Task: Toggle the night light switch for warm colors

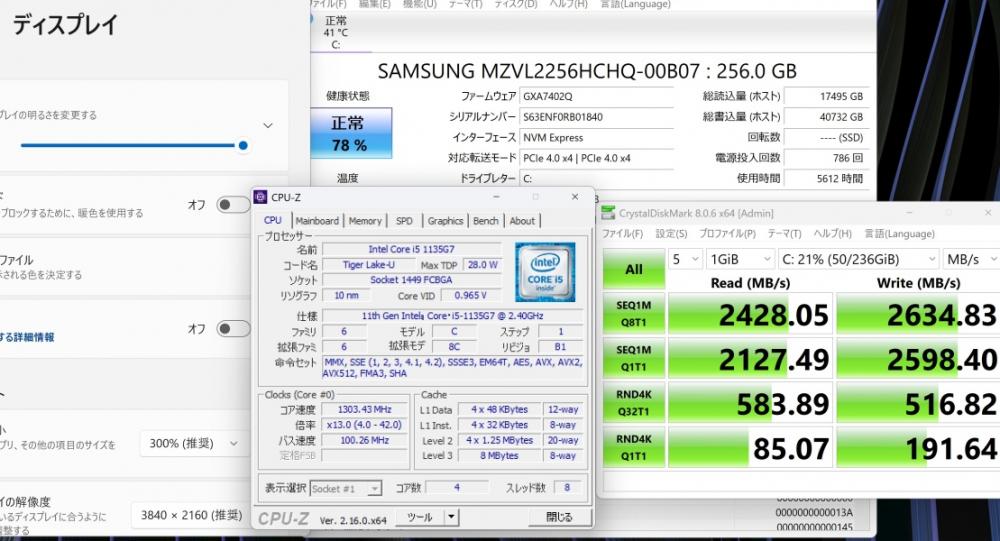Action: point(233,205)
